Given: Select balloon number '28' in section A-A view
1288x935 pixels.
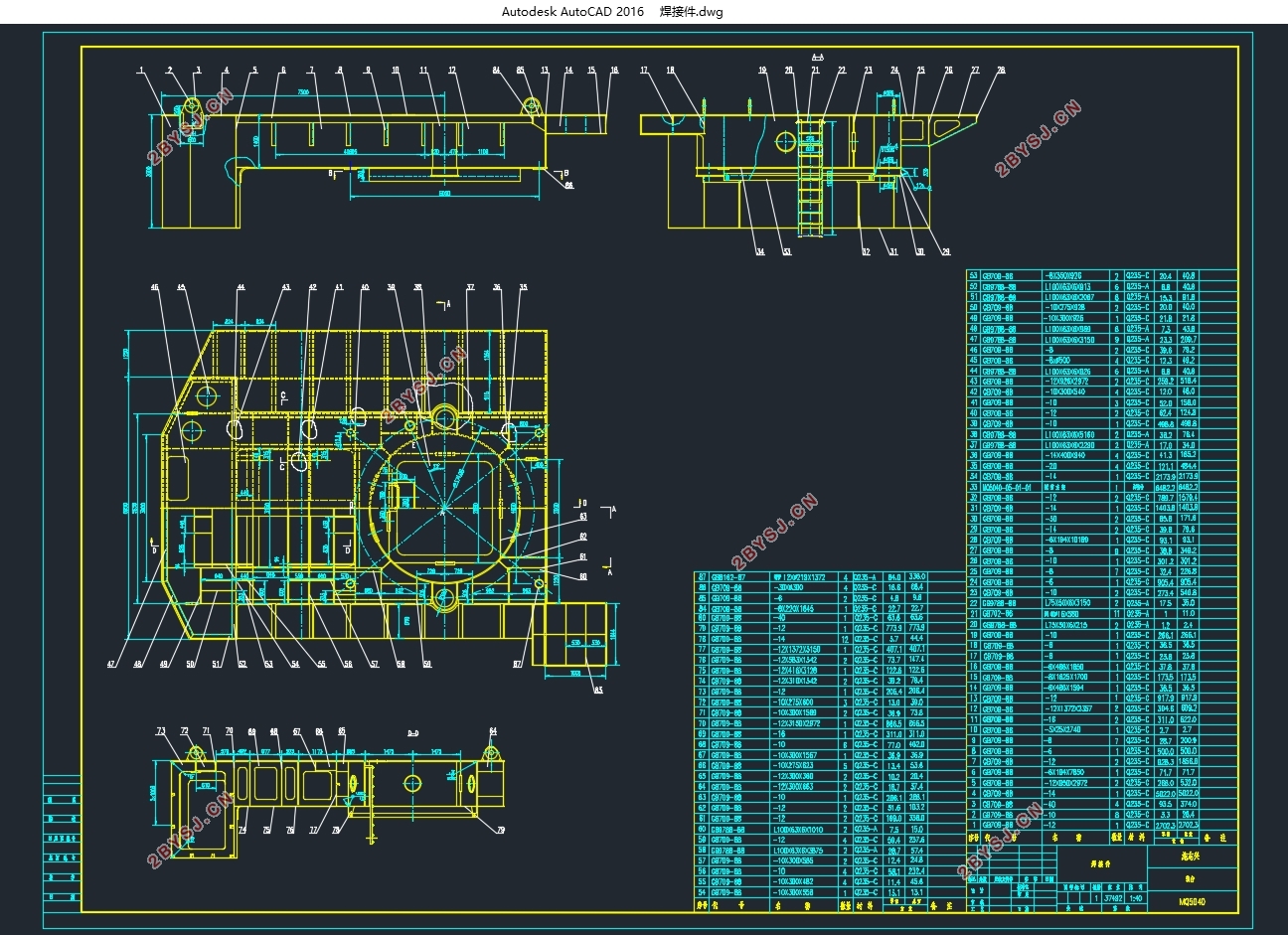Looking at the screenshot, I should [x=1001, y=70].
